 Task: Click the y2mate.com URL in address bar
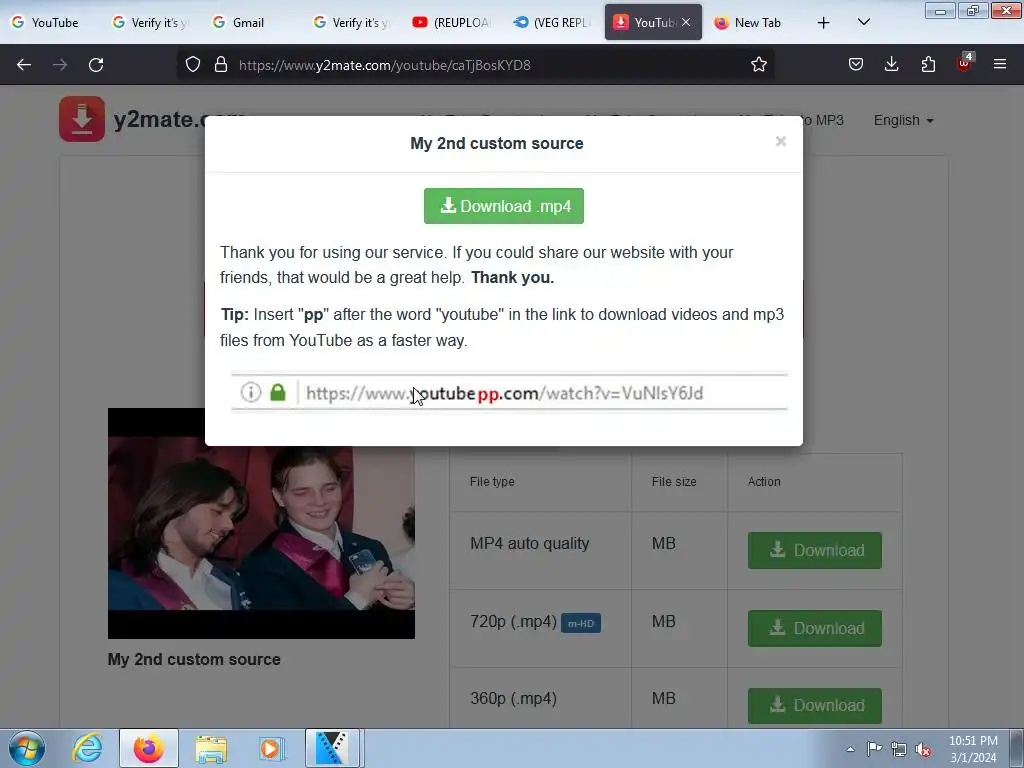[385, 65]
